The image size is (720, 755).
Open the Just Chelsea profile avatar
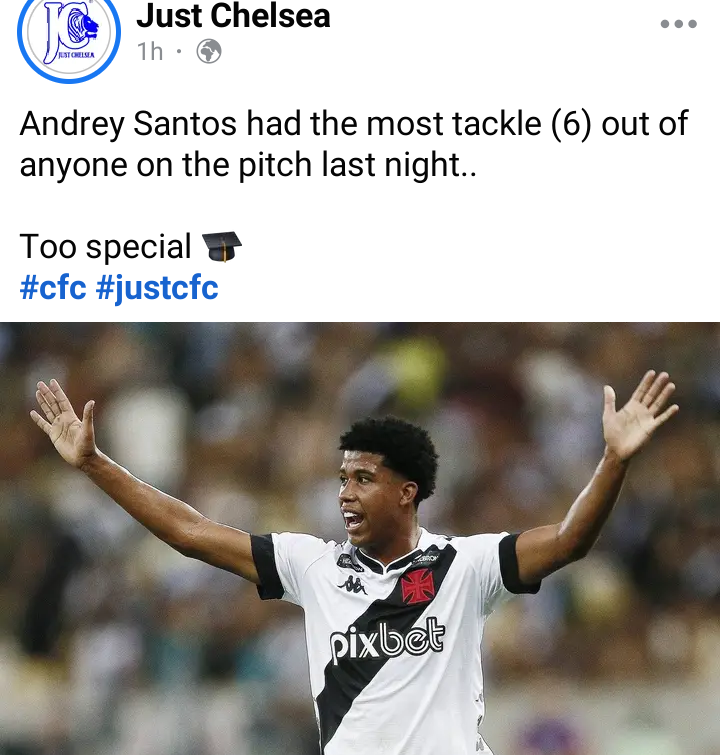pos(69,35)
